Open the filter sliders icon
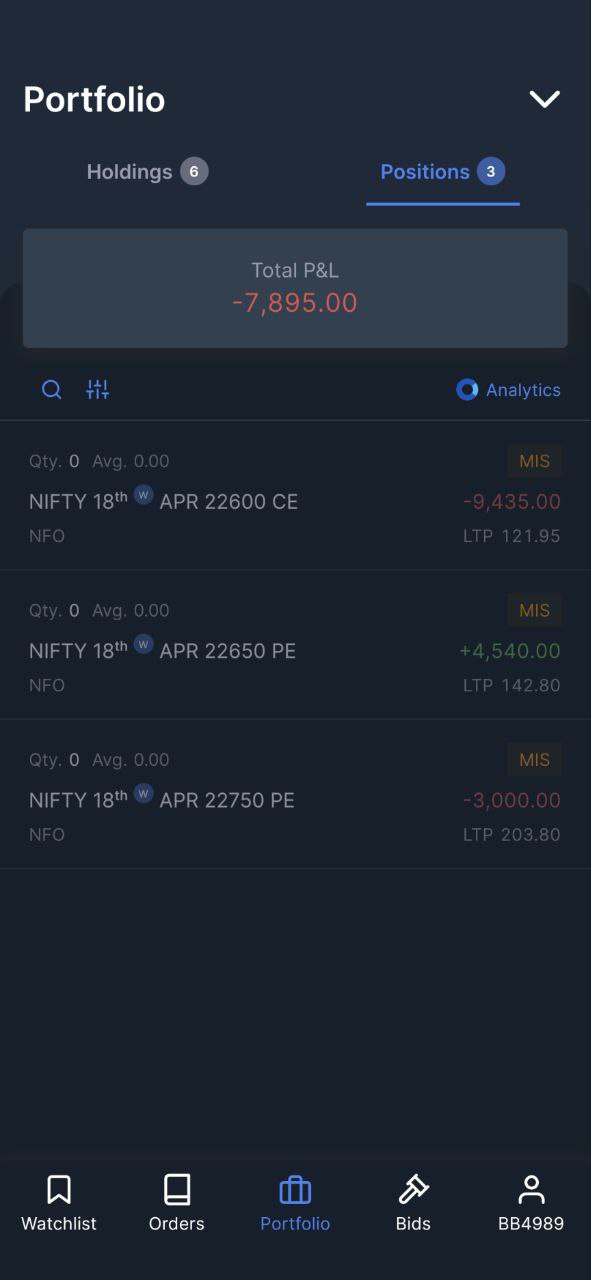 click(97, 390)
